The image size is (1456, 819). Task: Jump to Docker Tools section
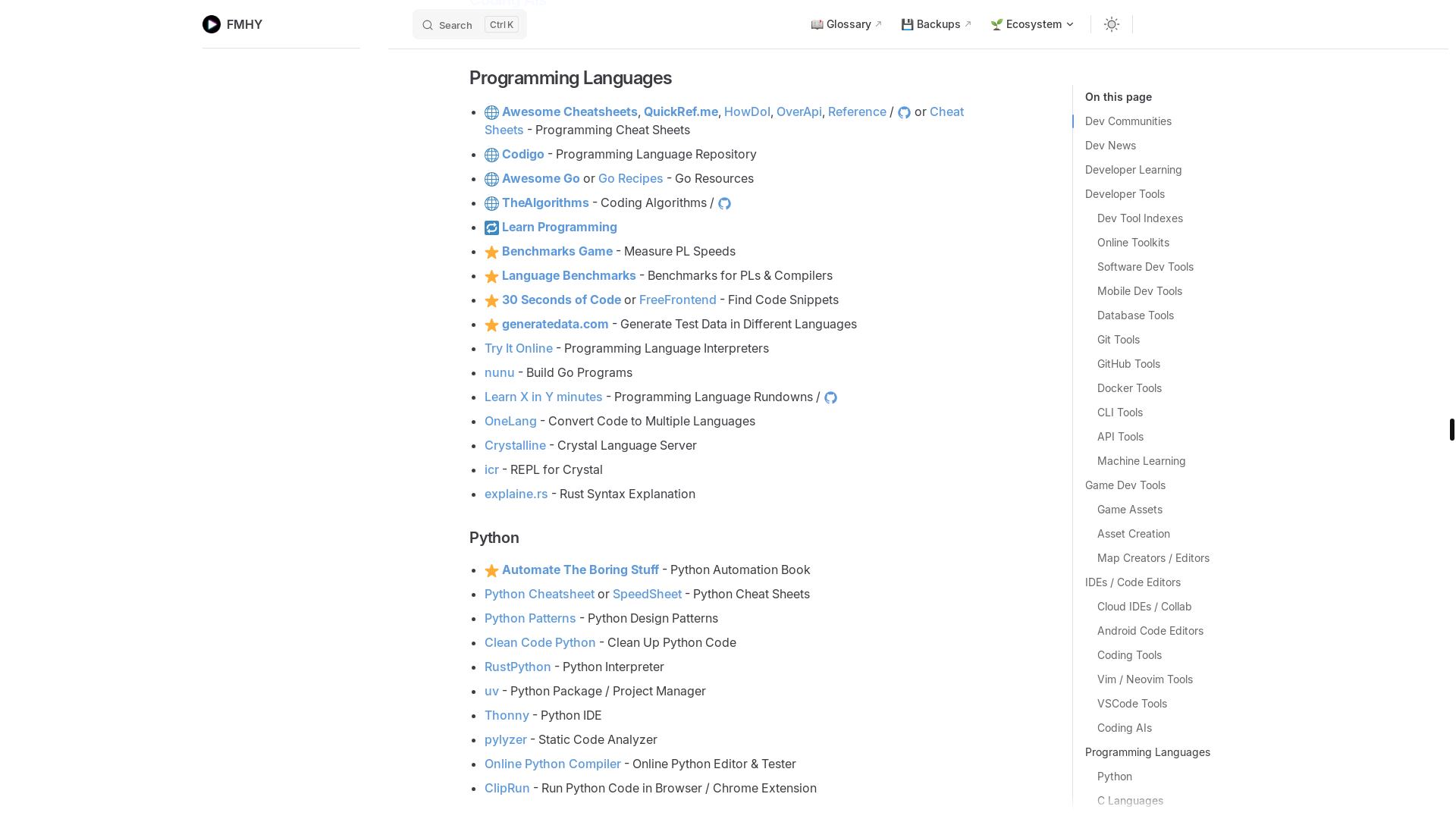[x=1129, y=388]
